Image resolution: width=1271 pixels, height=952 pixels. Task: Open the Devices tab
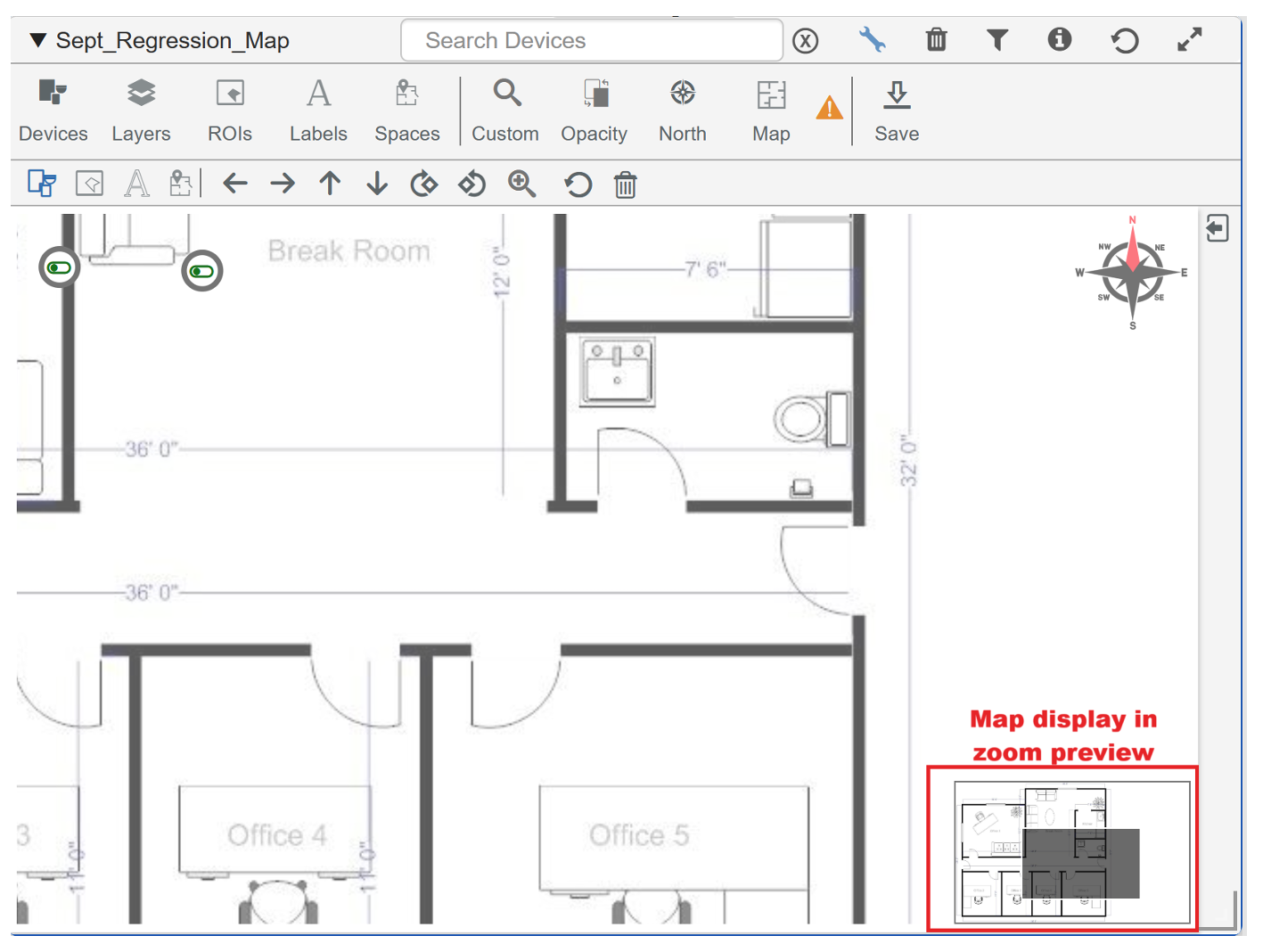[x=53, y=111]
